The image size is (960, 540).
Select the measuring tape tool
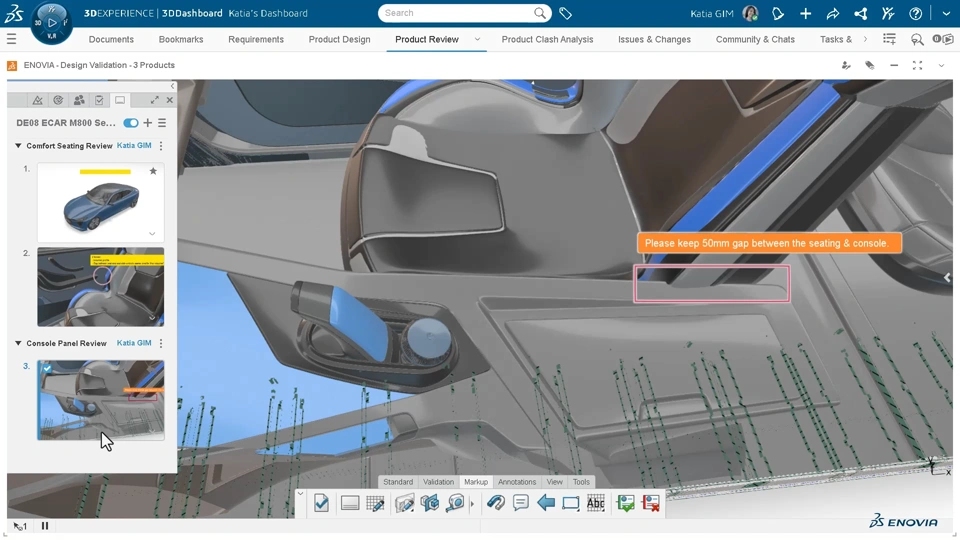[x=456, y=503]
